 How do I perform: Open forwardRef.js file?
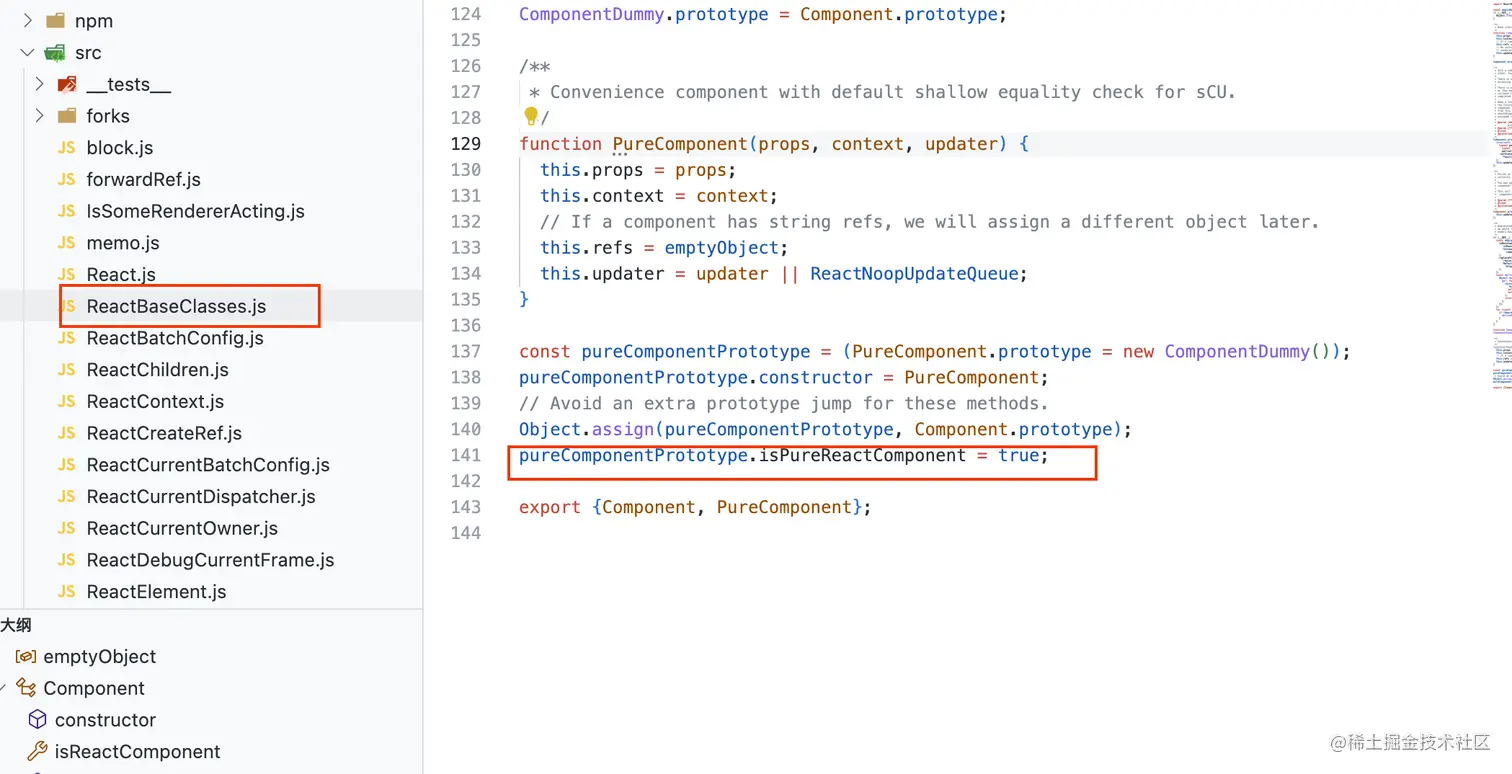click(x=144, y=179)
